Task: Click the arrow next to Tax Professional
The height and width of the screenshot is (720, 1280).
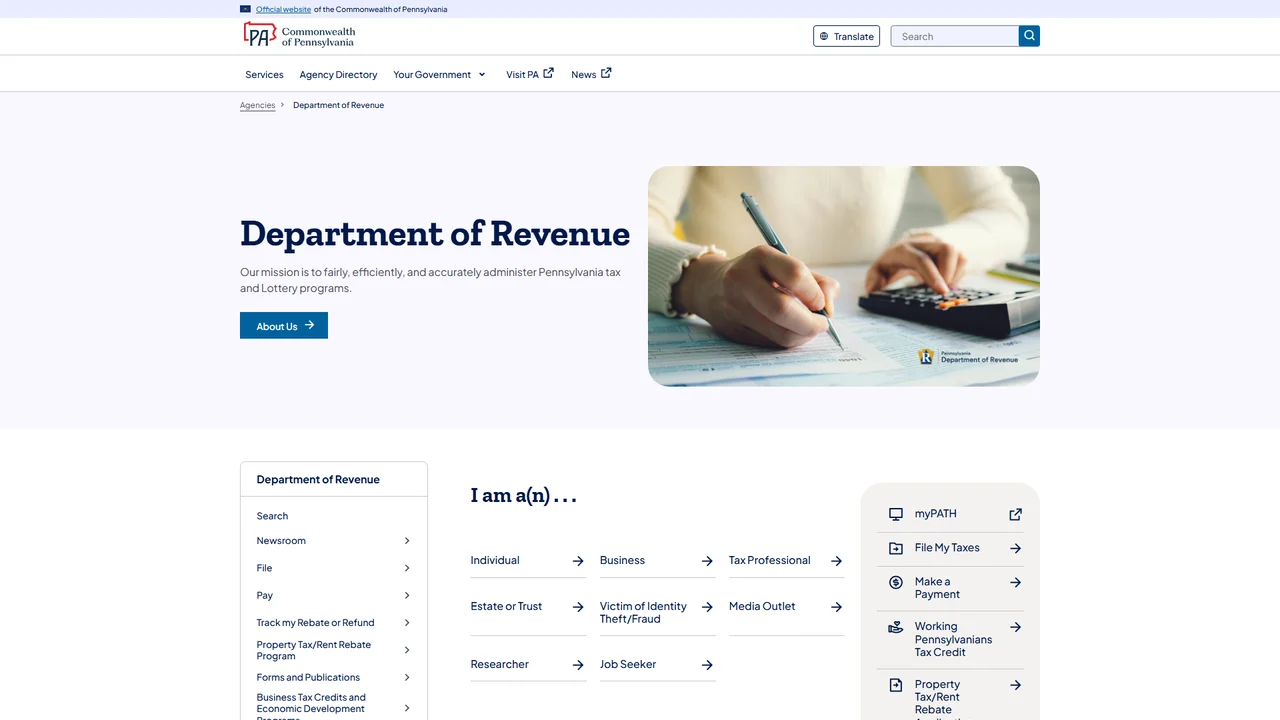Action: 836,561
